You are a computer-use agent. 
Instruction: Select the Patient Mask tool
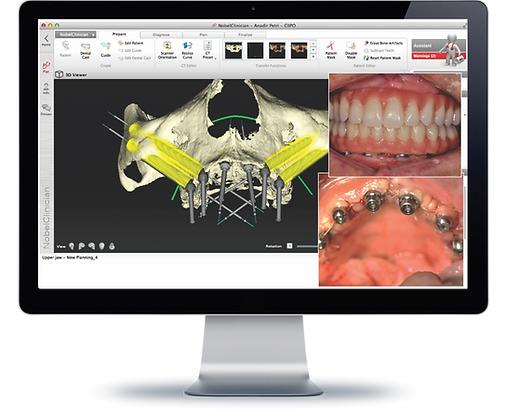point(331,50)
